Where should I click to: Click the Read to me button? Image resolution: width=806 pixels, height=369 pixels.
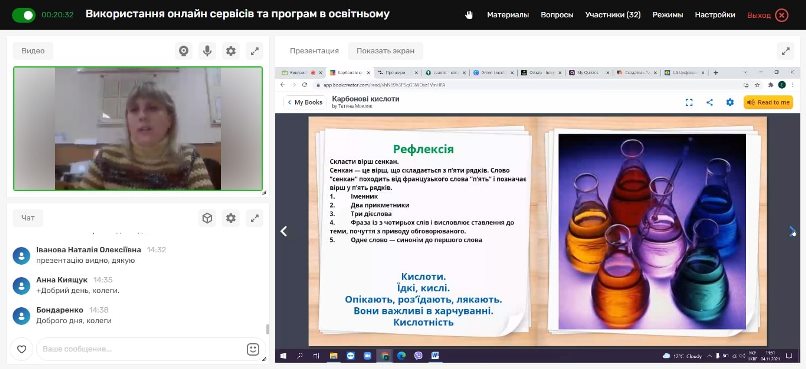(x=768, y=102)
